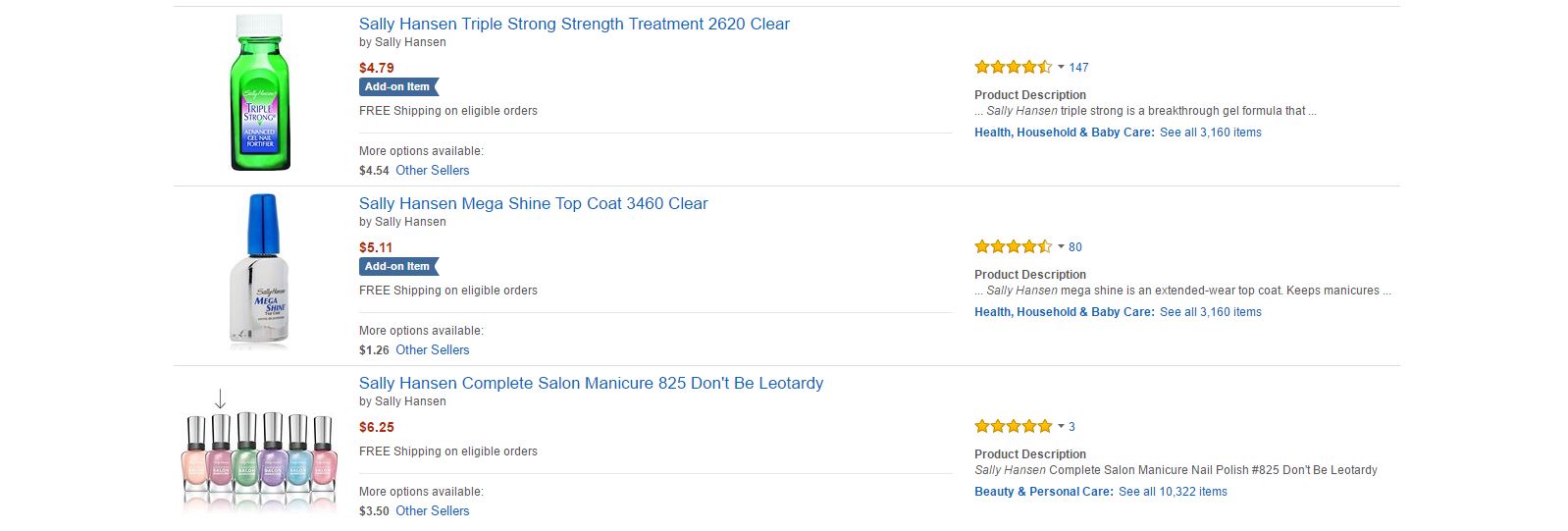Click star rating for Triple Strong Treatment
Viewport: 1568px width, 531px height.
[x=1013, y=68]
